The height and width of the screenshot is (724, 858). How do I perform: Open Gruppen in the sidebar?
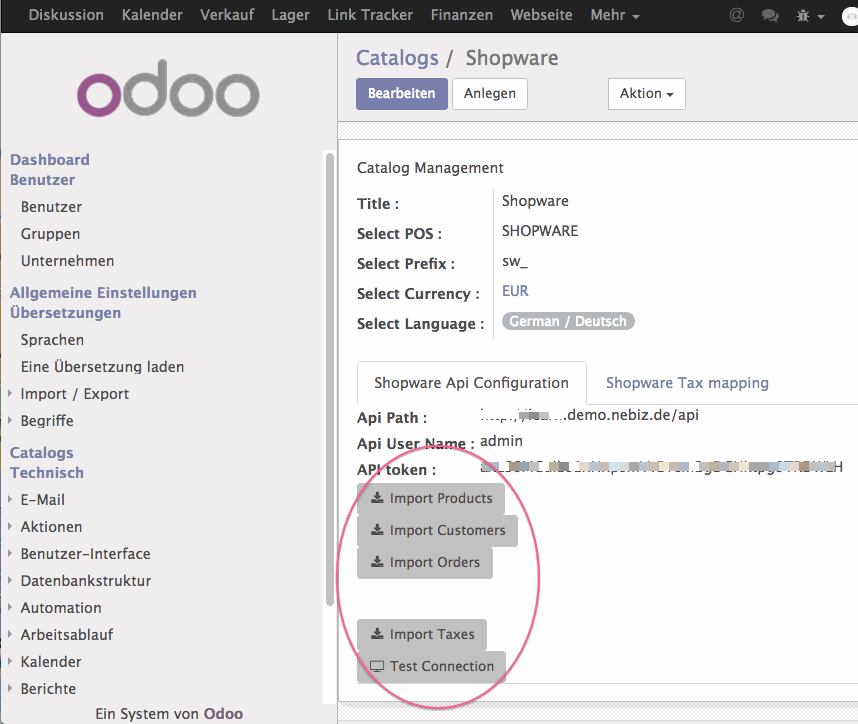pos(50,234)
